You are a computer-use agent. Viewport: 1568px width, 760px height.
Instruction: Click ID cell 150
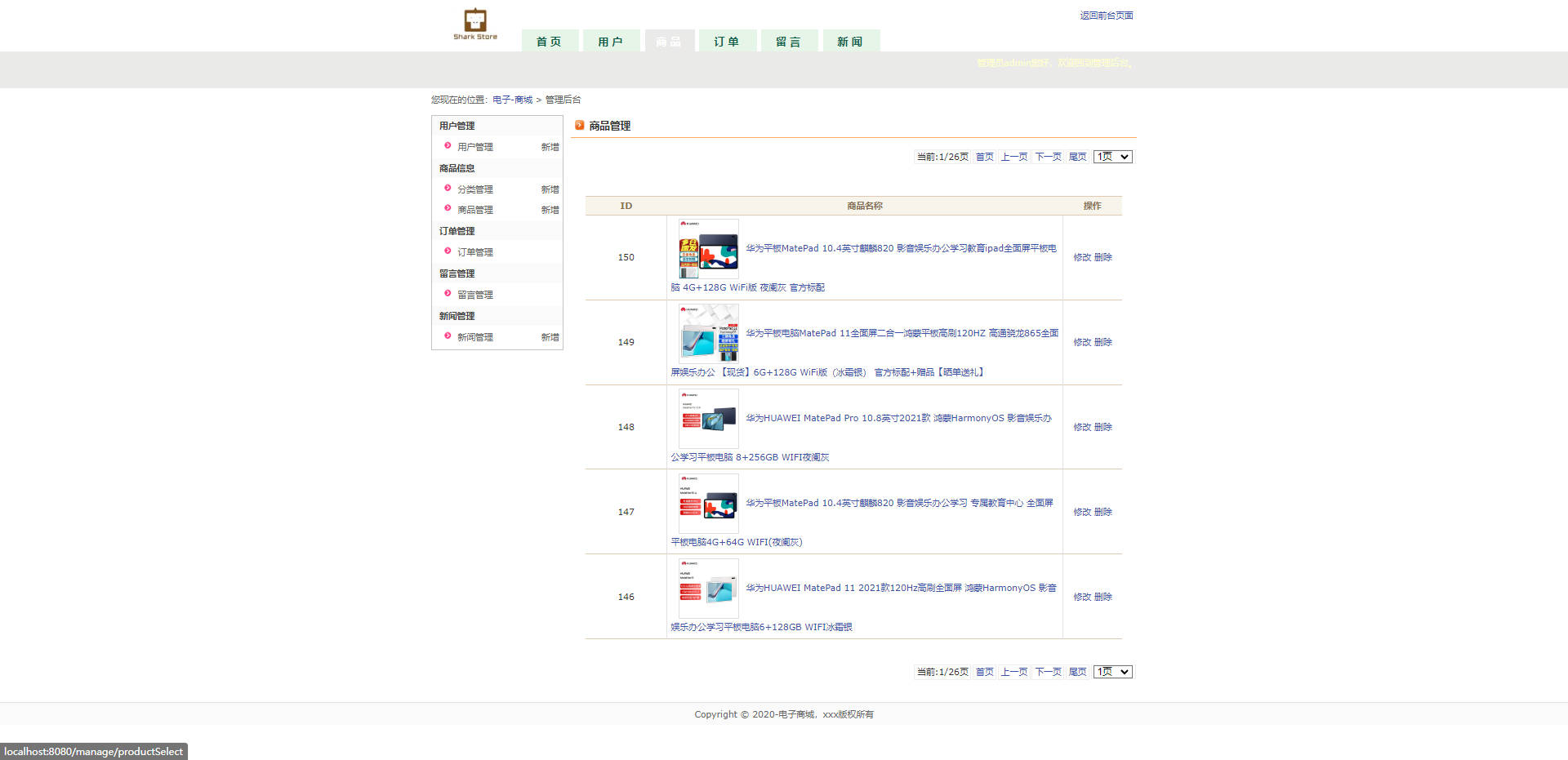(x=626, y=257)
